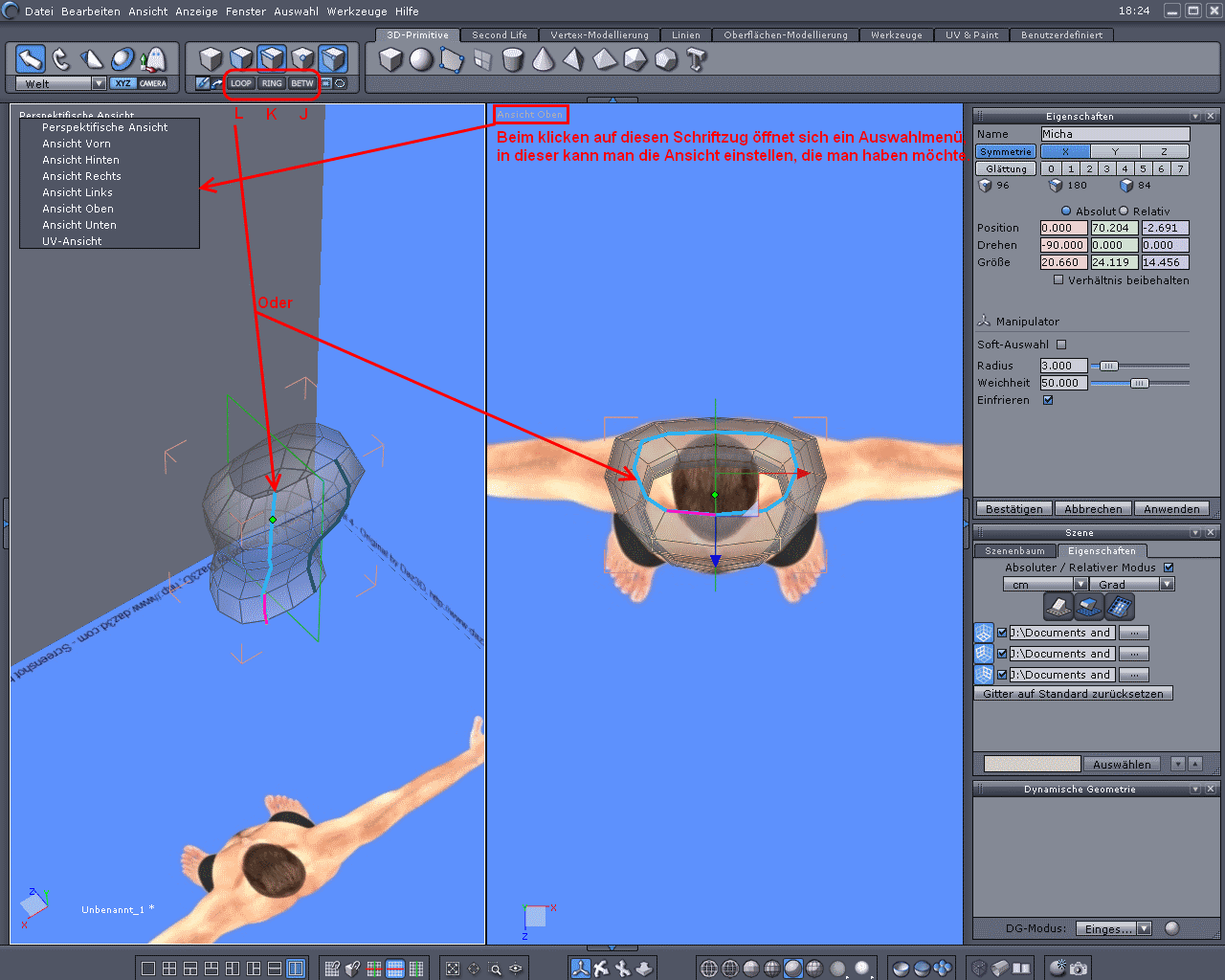Screen dimensions: 1225x980
Task: Uncheck the Einfrieren checkbox
Action: [1048, 400]
